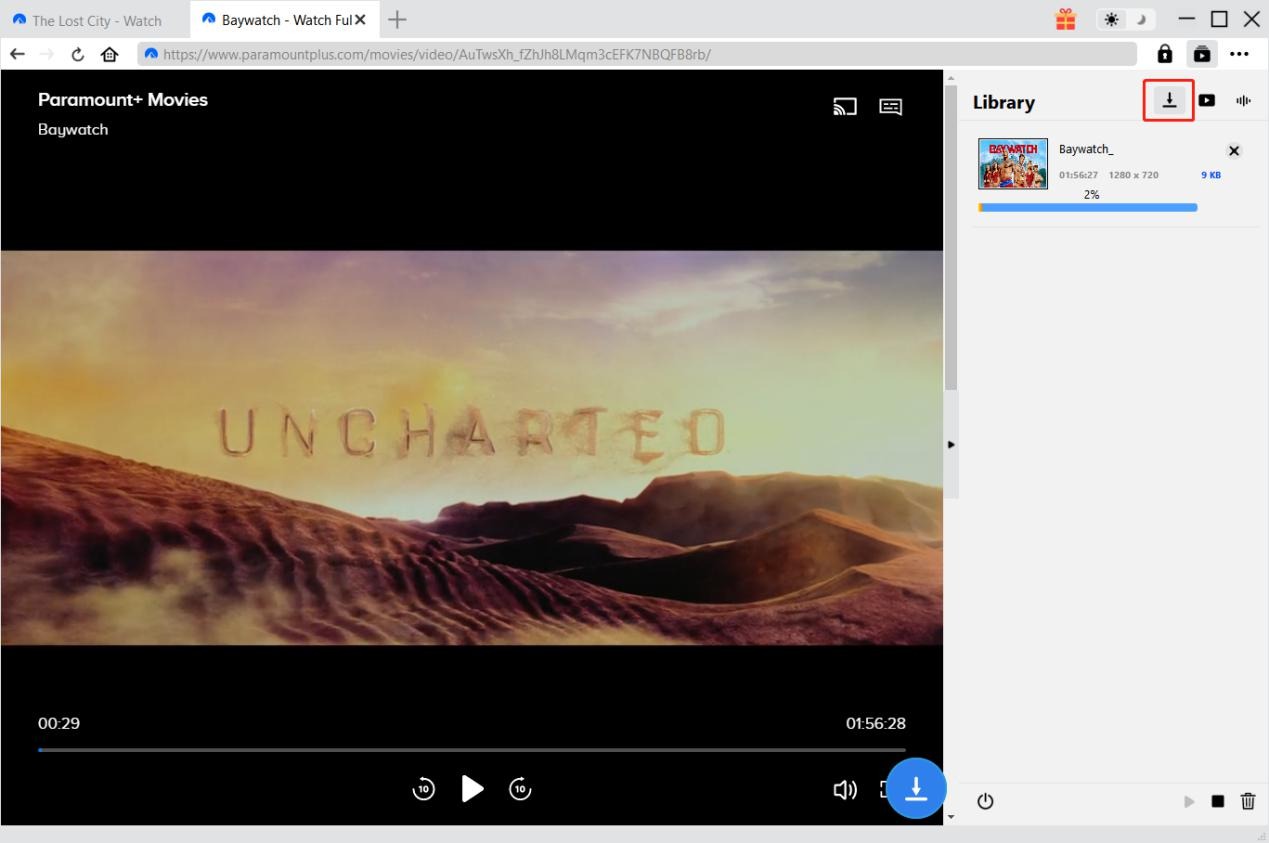
Task: Select the Baywatch - Watch Full tab
Action: [280, 19]
